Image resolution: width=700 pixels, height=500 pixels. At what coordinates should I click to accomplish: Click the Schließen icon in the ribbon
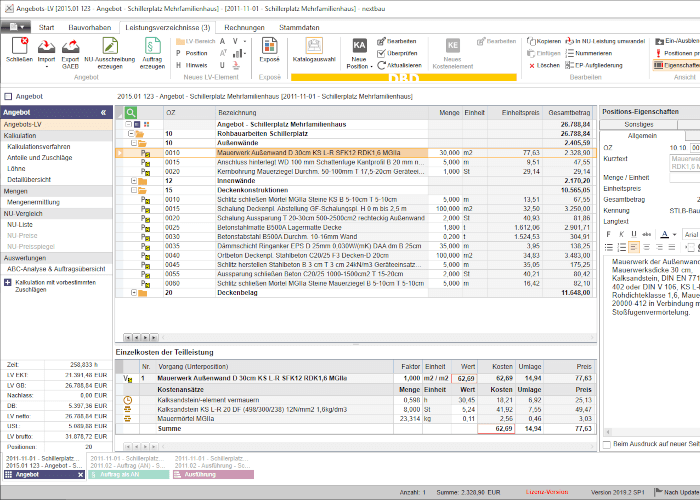(x=20, y=46)
